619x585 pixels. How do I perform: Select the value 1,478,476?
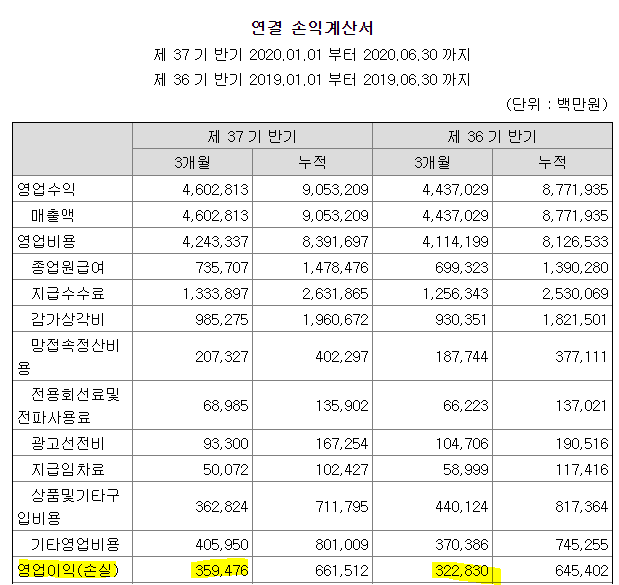click(335, 268)
